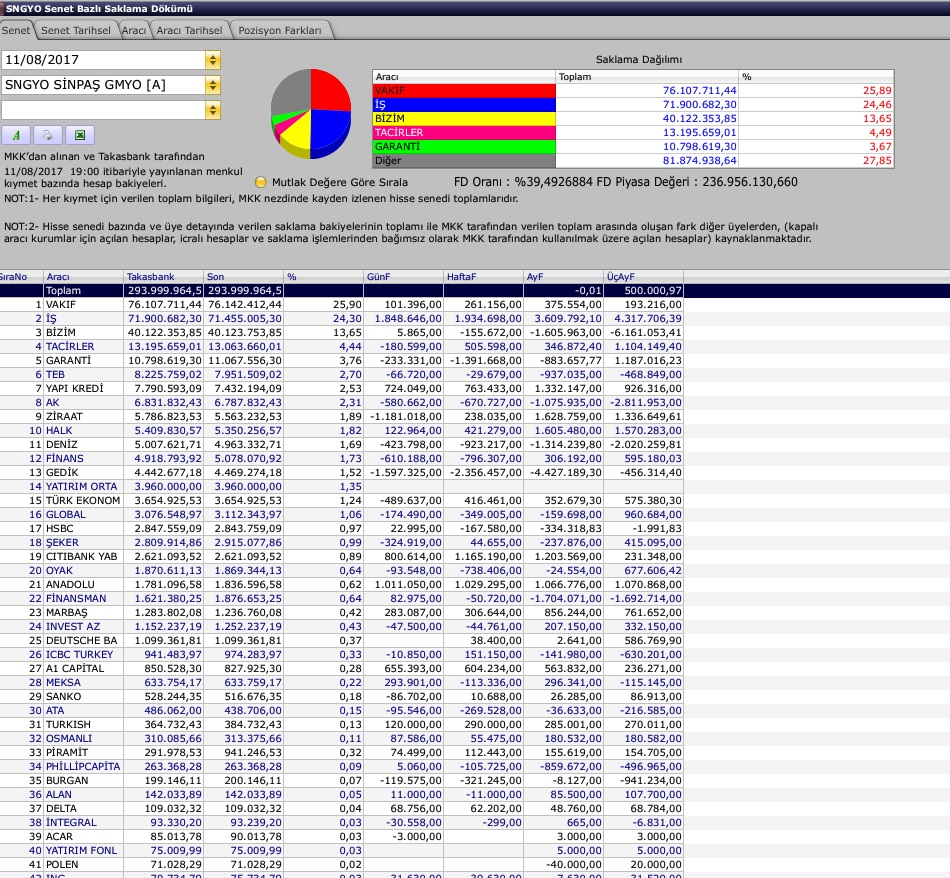Viewport: 950px width, 878px height.
Task: Select the OYAK row
Action: (342, 570)
